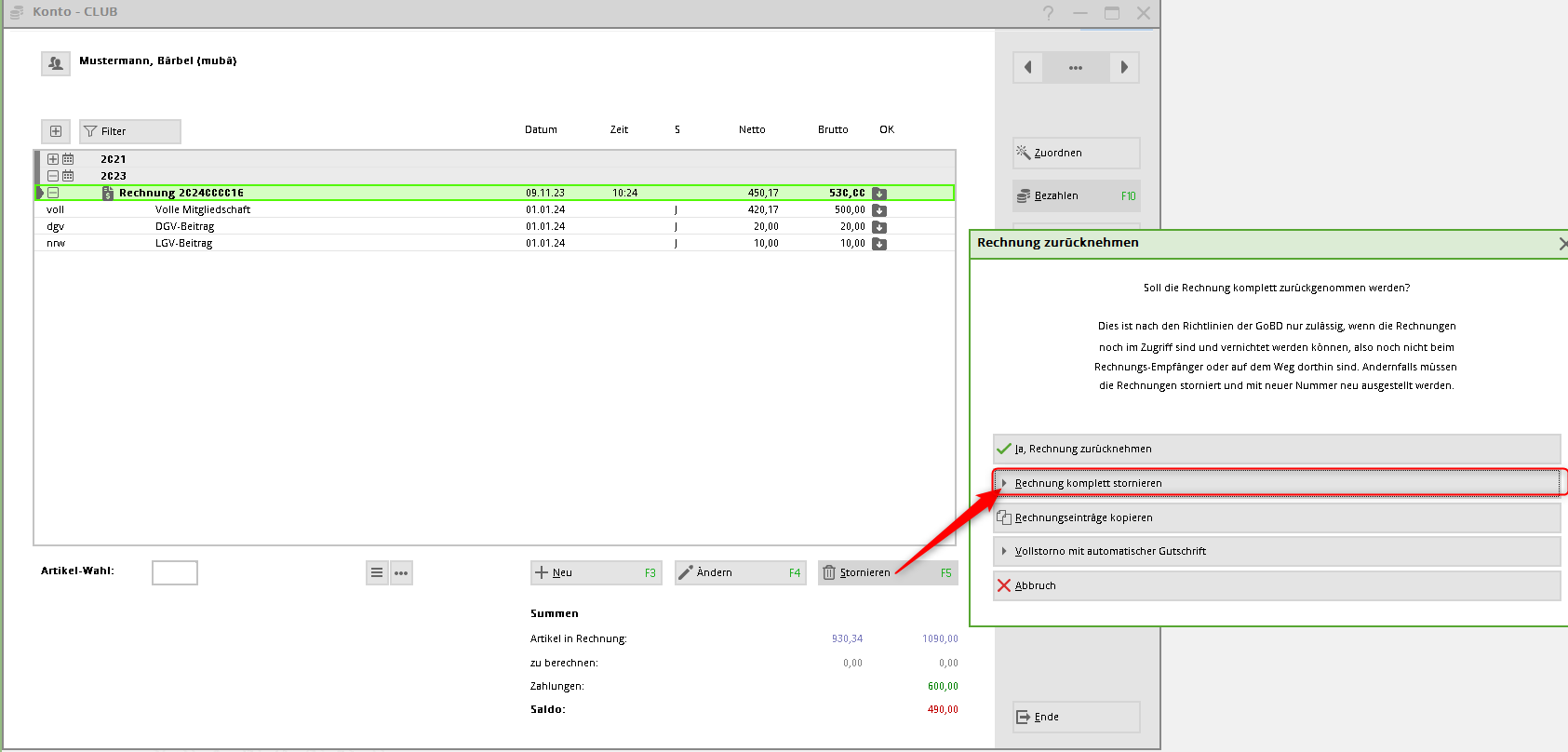The width and height of the screenshot is (1568, 752).
Task: Expand the 2021 year group
Action: [53, 159]
